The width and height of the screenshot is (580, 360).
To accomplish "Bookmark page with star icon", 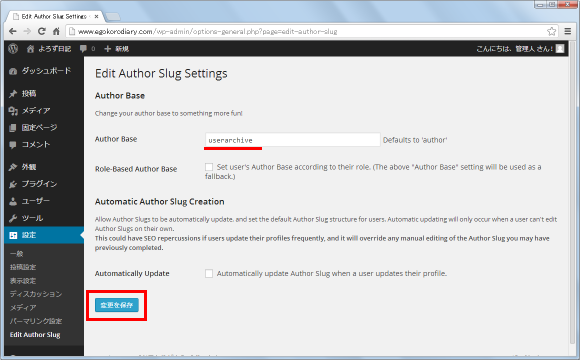I will point(552,31).
